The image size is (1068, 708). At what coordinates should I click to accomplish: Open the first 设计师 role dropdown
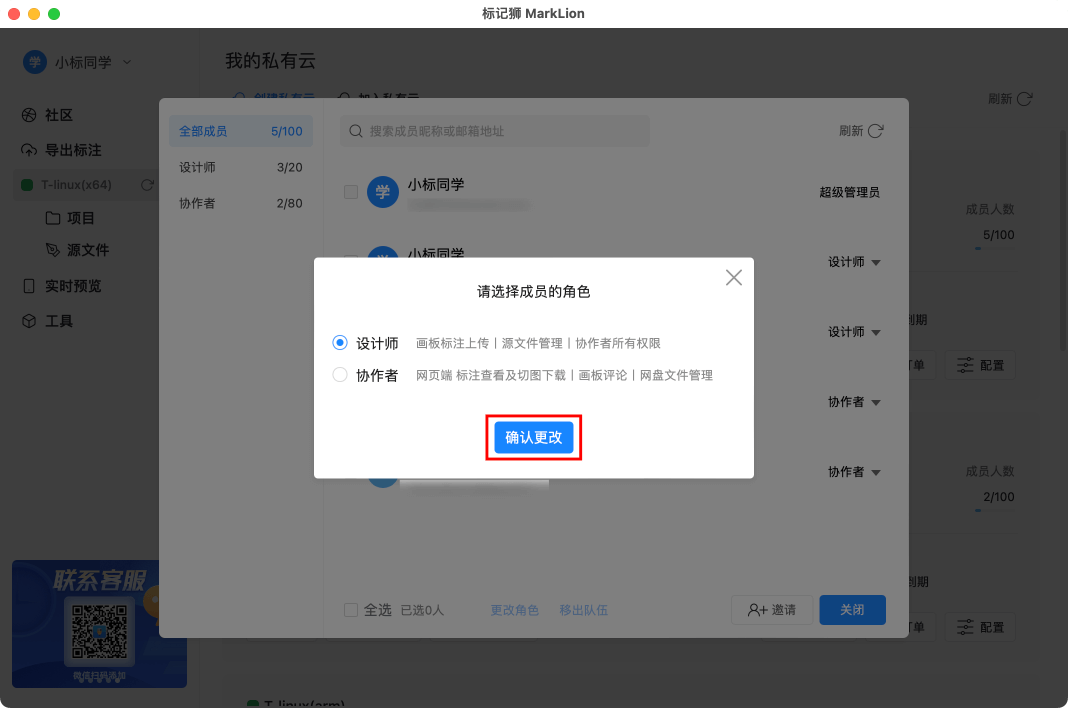[x=876, y=262]
